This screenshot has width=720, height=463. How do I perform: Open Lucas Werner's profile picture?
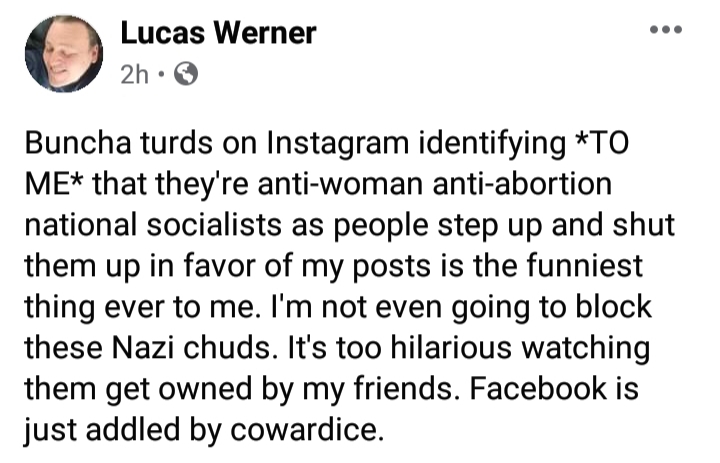(x=64, y=54)
